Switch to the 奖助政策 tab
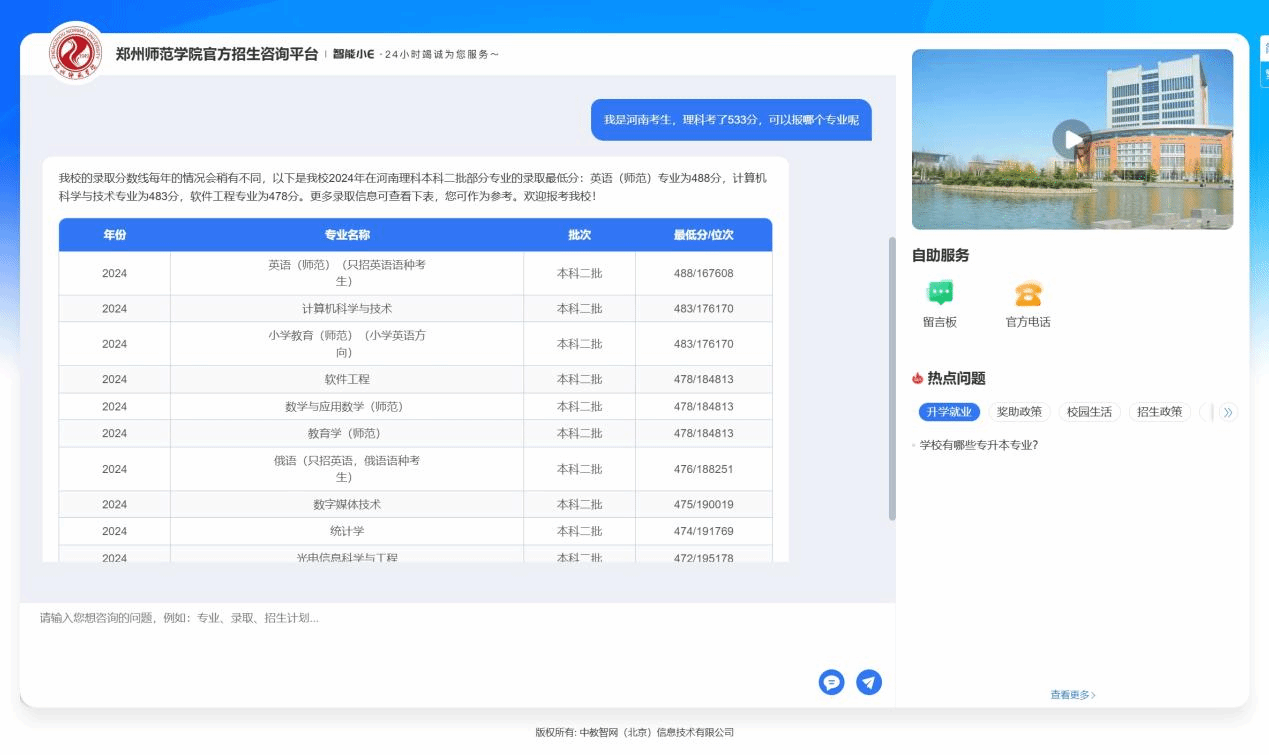Screen dimensions: 1270x755 1019,412
